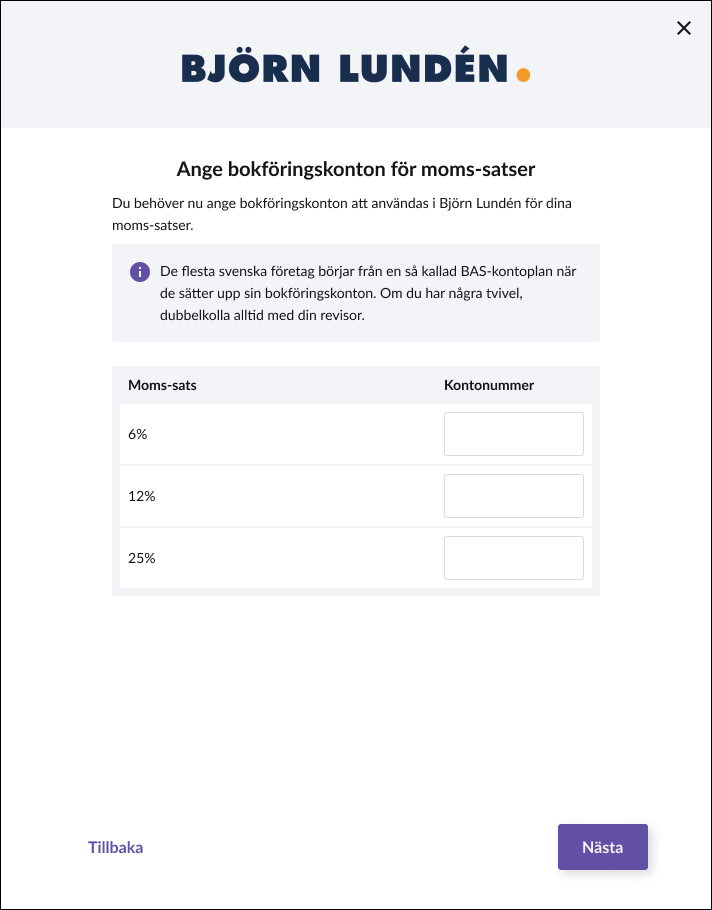Focus the account number field for 25%
The height and width of the screenshot is (910, 712).
514,558
